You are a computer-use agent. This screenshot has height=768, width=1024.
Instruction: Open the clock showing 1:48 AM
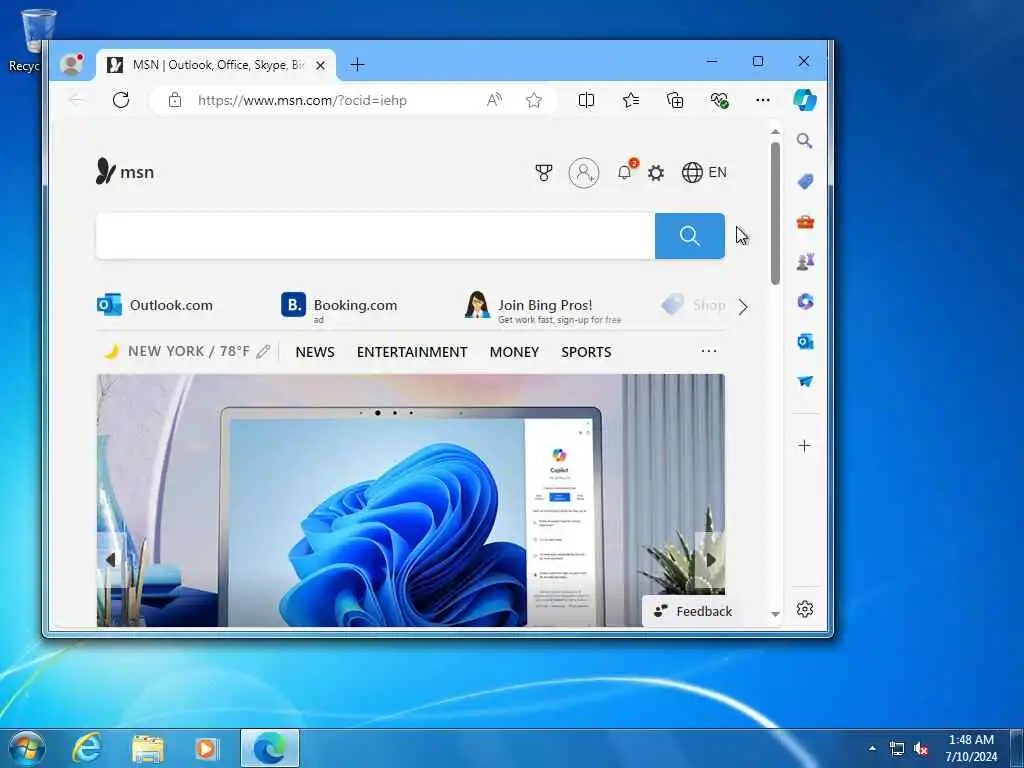pos(971,748)
